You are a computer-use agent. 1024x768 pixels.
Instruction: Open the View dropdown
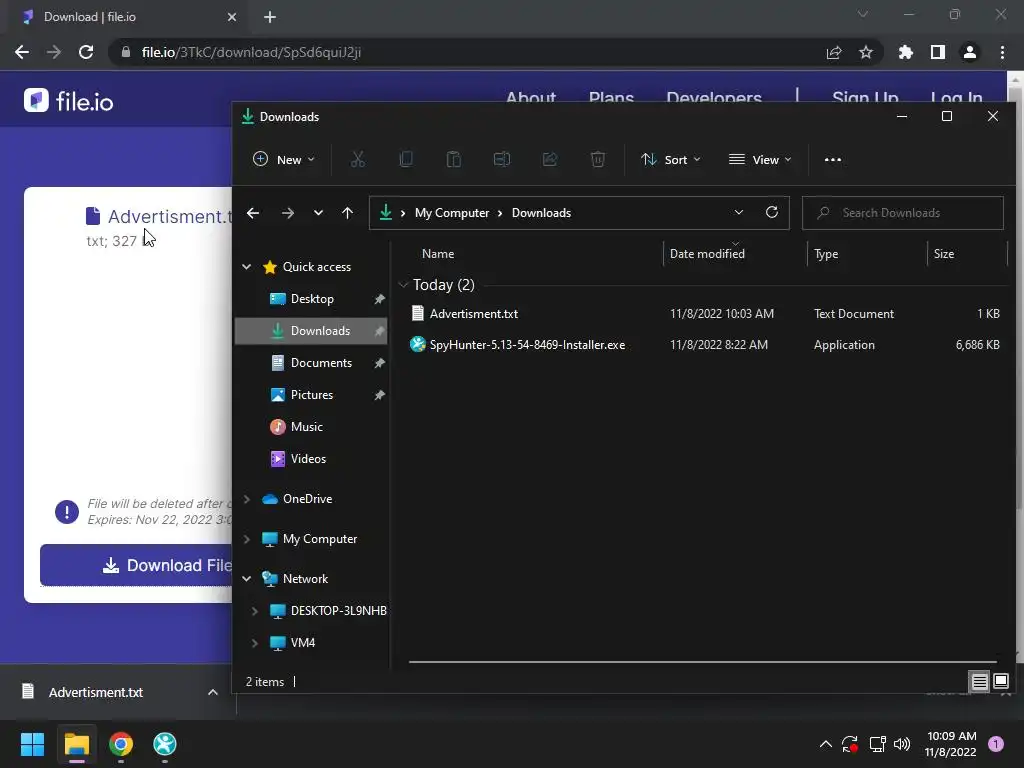click(760, 159)
